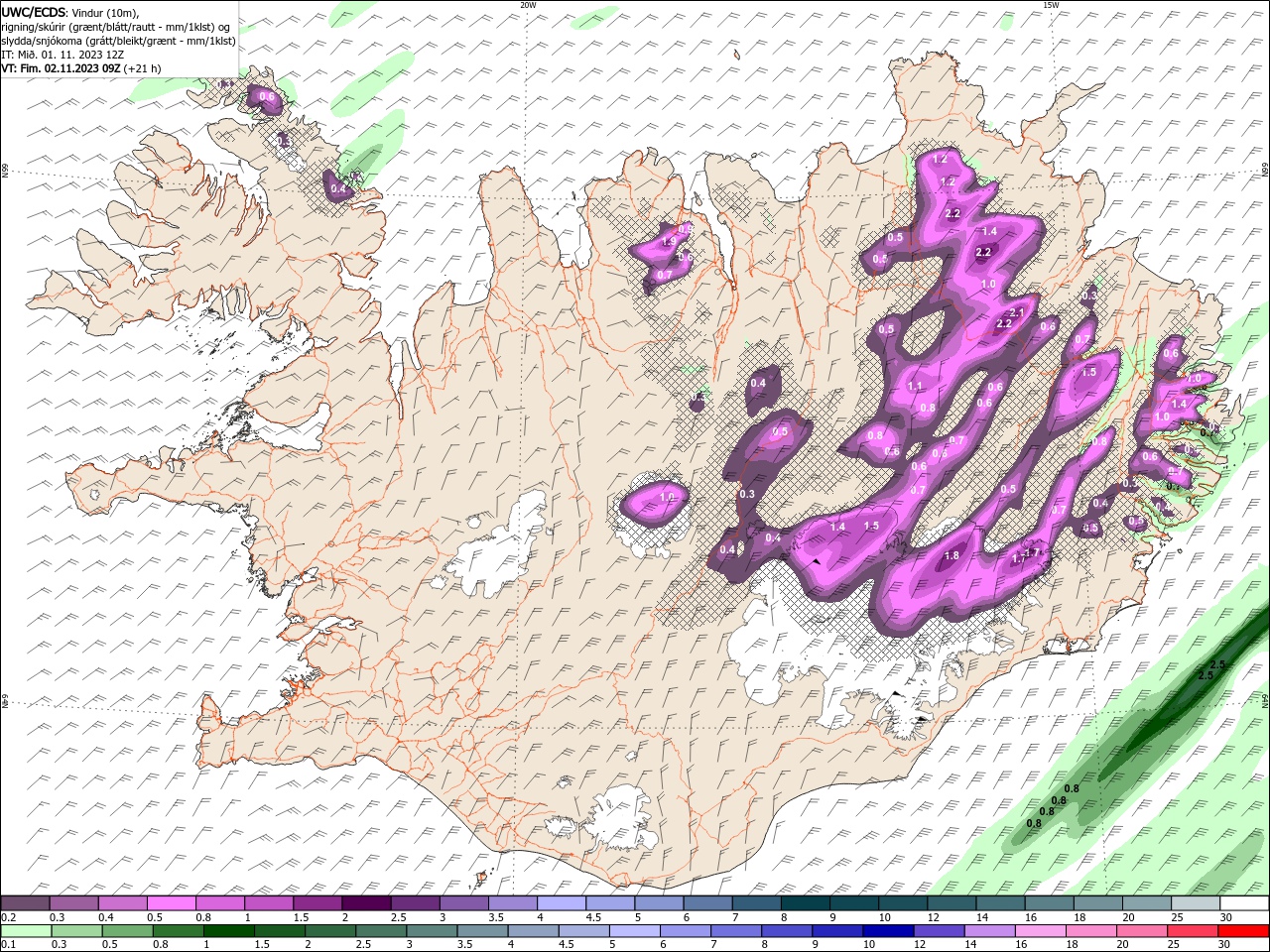This screenshot has width=1270, height=952.
Task: Click the '1.8' snowfall value on the map
Action: coord(952,556)
